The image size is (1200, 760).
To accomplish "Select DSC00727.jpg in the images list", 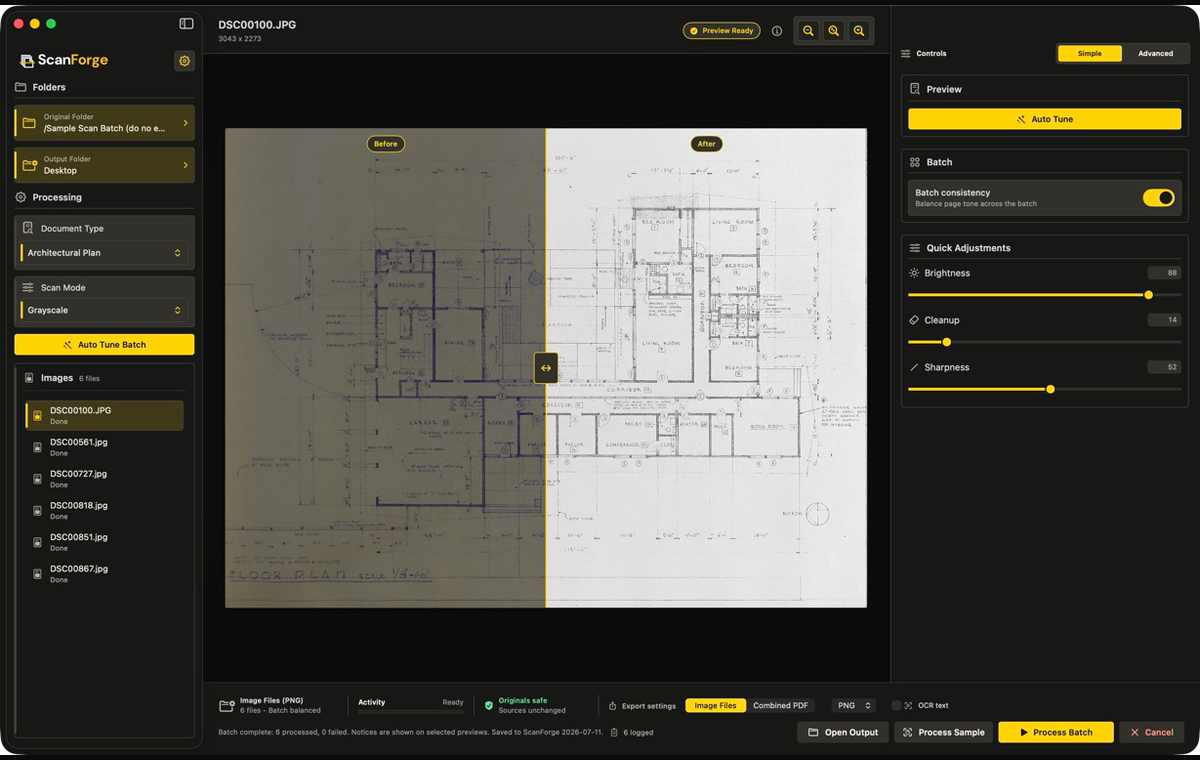I will pos(104,479).
